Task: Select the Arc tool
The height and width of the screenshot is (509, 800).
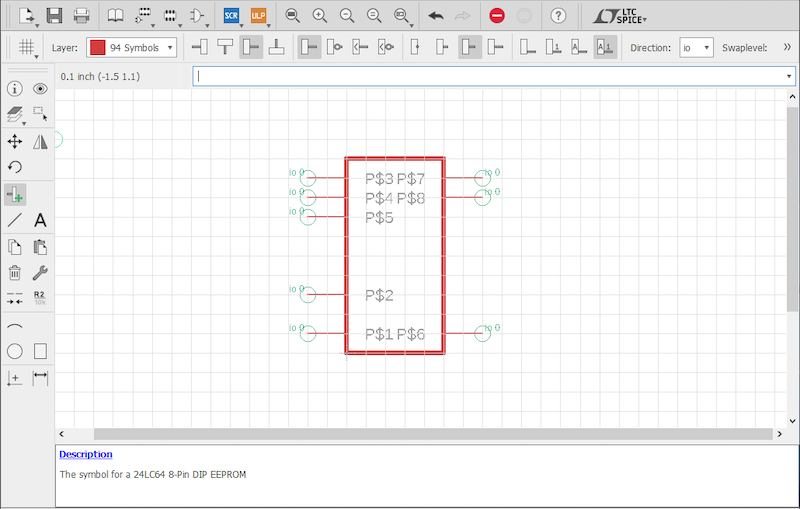Action: click(x=15, y=326)
